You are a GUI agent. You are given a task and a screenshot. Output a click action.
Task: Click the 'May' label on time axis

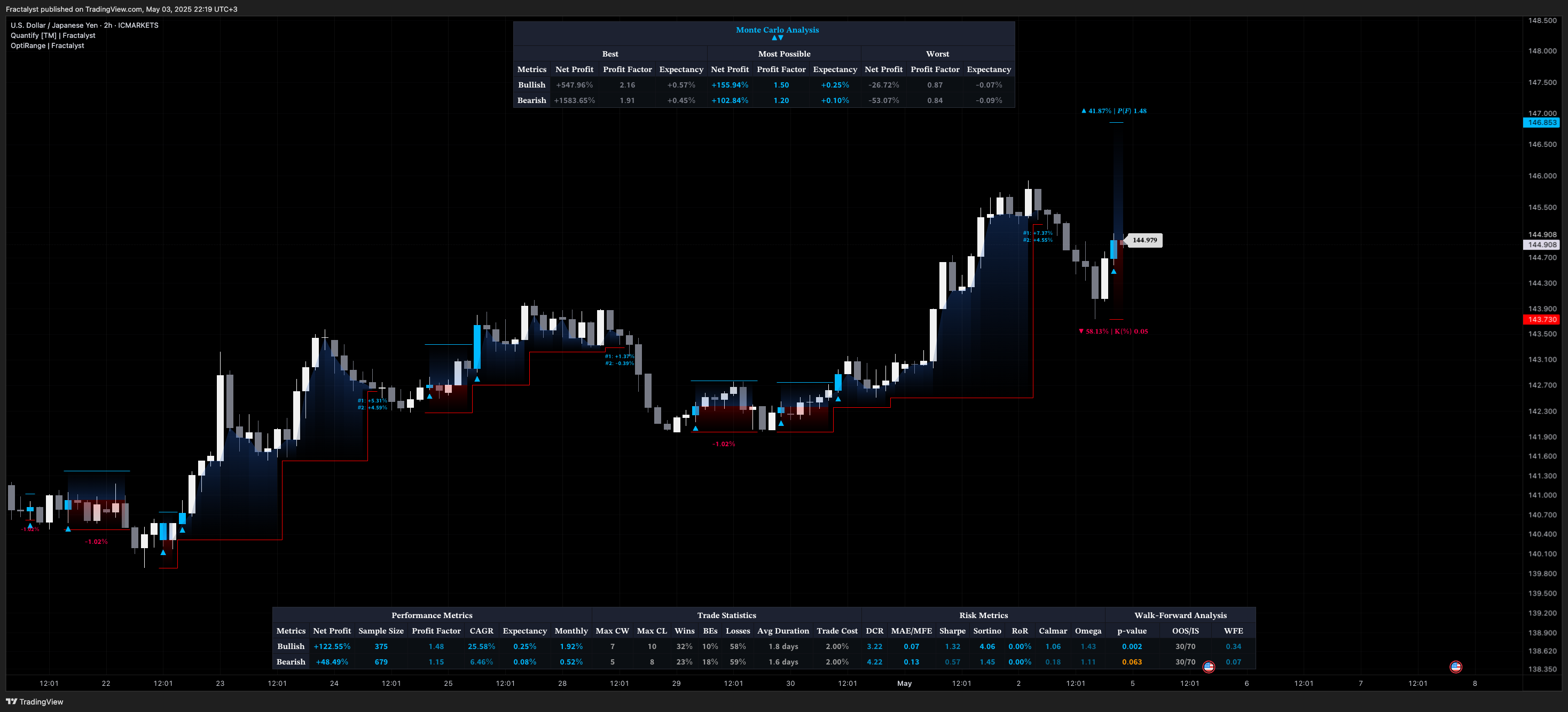point(904,684)
